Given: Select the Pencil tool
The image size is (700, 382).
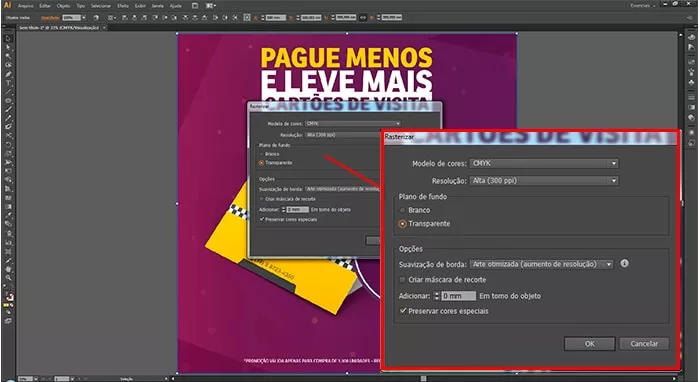Looking at the screenshot, I should point(8,118).
